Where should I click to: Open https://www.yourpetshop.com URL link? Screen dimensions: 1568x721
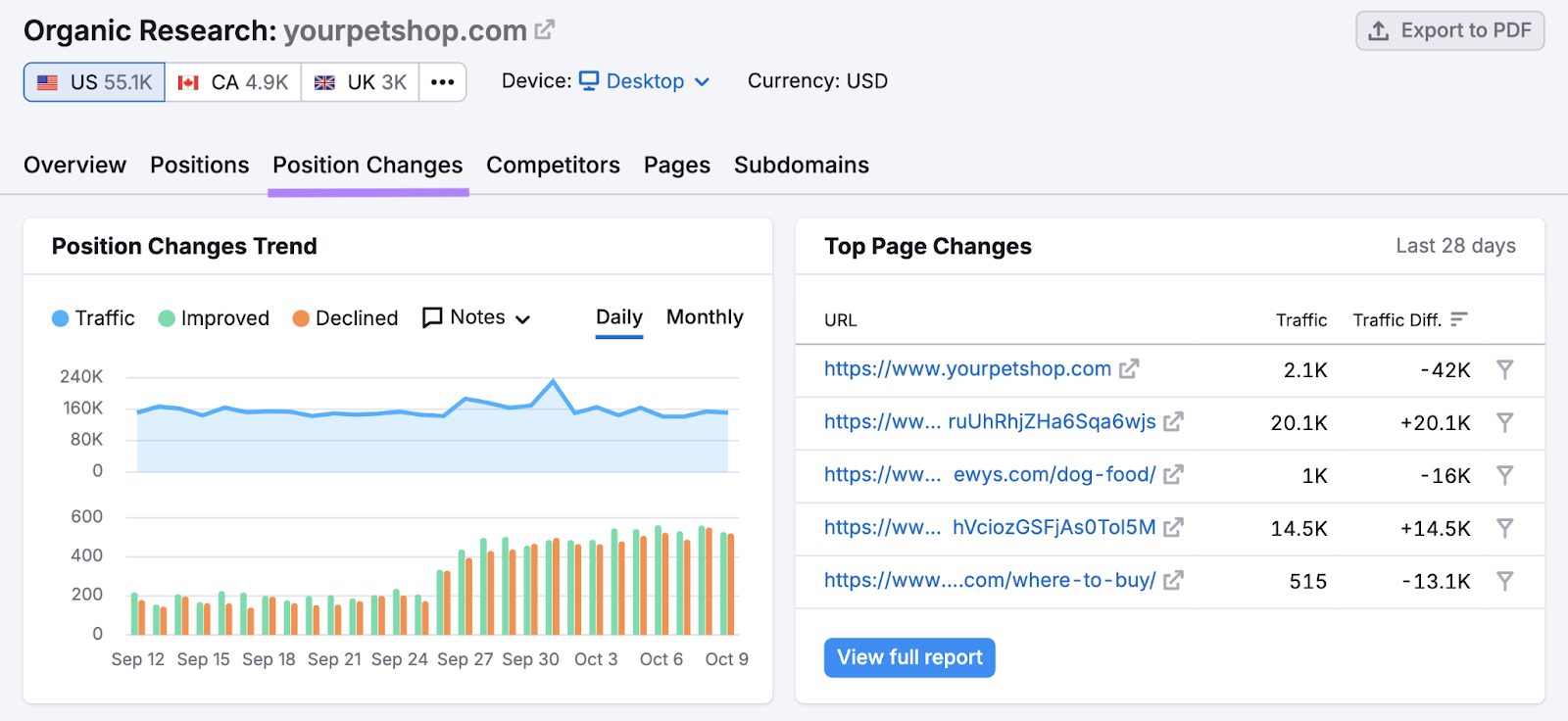tap(967, 369)
